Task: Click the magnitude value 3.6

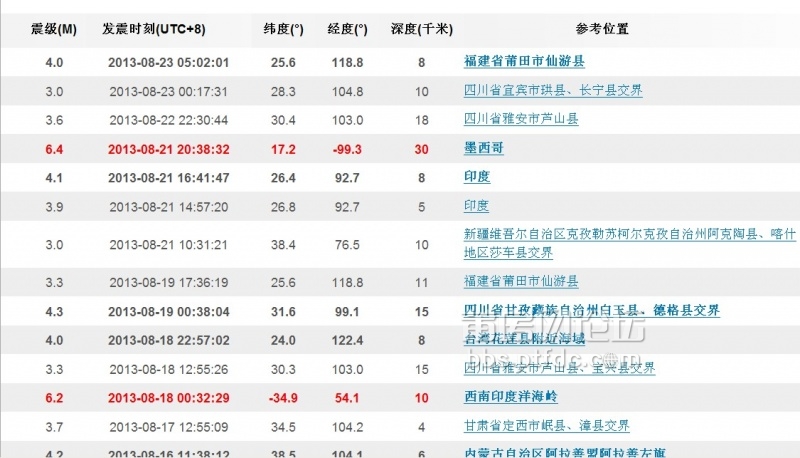Action: tap(54, 120)
